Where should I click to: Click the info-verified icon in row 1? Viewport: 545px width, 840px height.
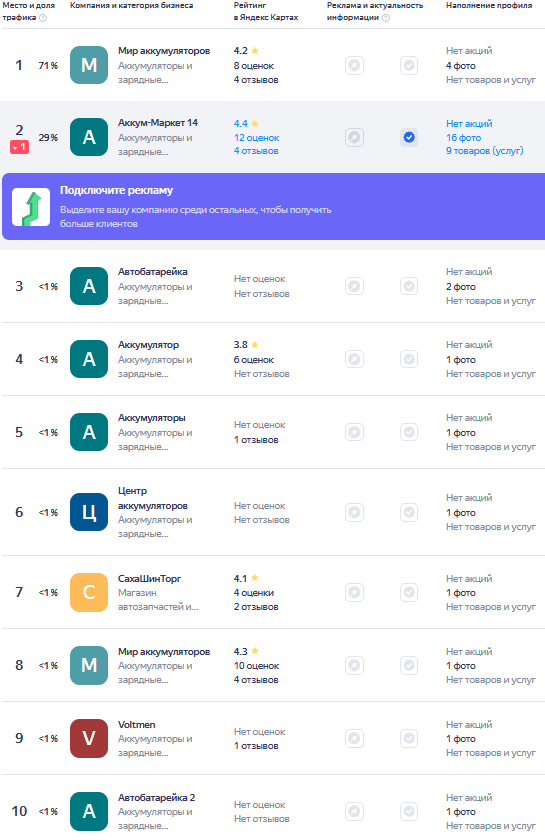[x=409, y=65]
